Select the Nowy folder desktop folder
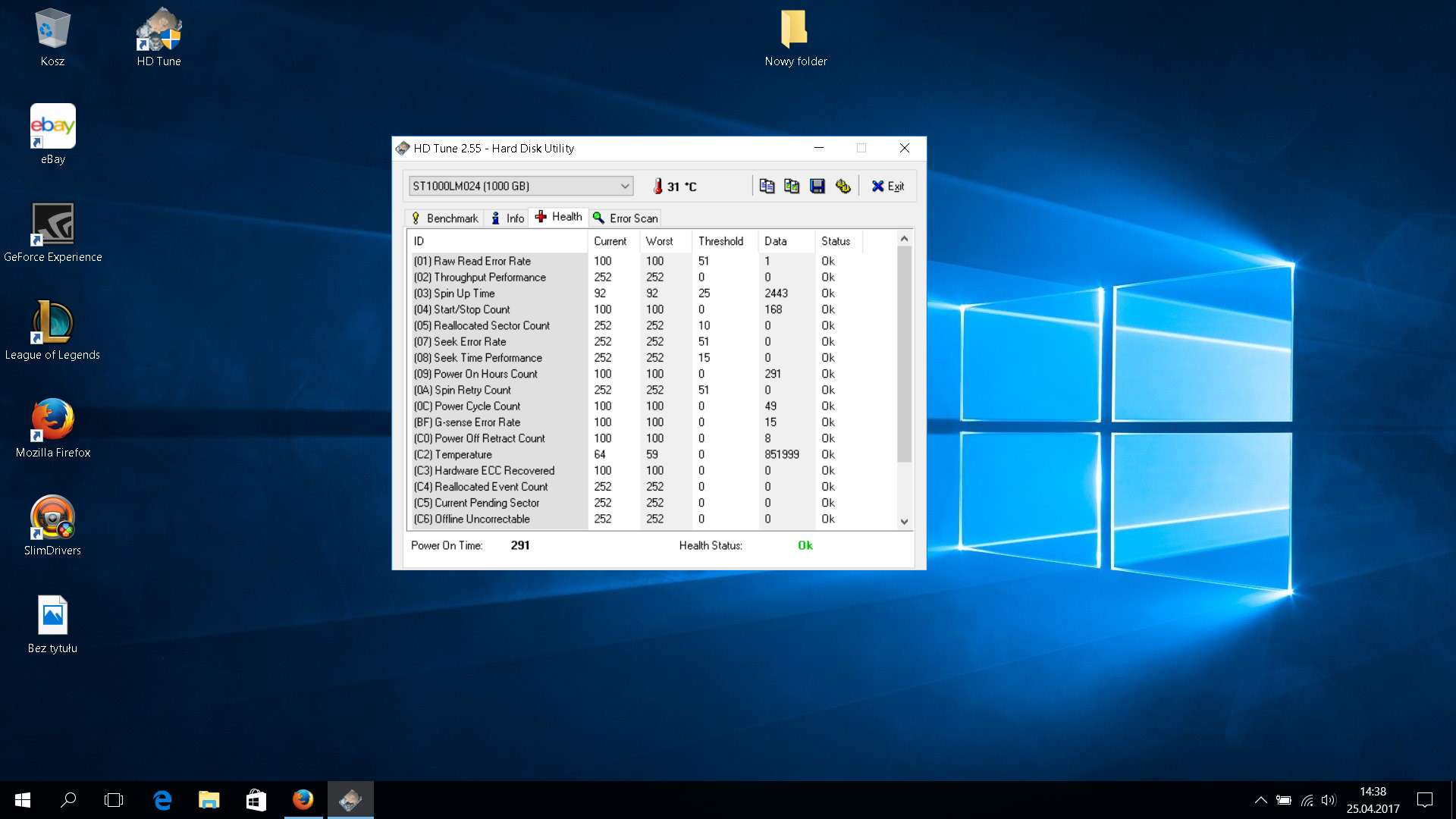This screenshot has width=1456, height=819. tap(795, 38)
